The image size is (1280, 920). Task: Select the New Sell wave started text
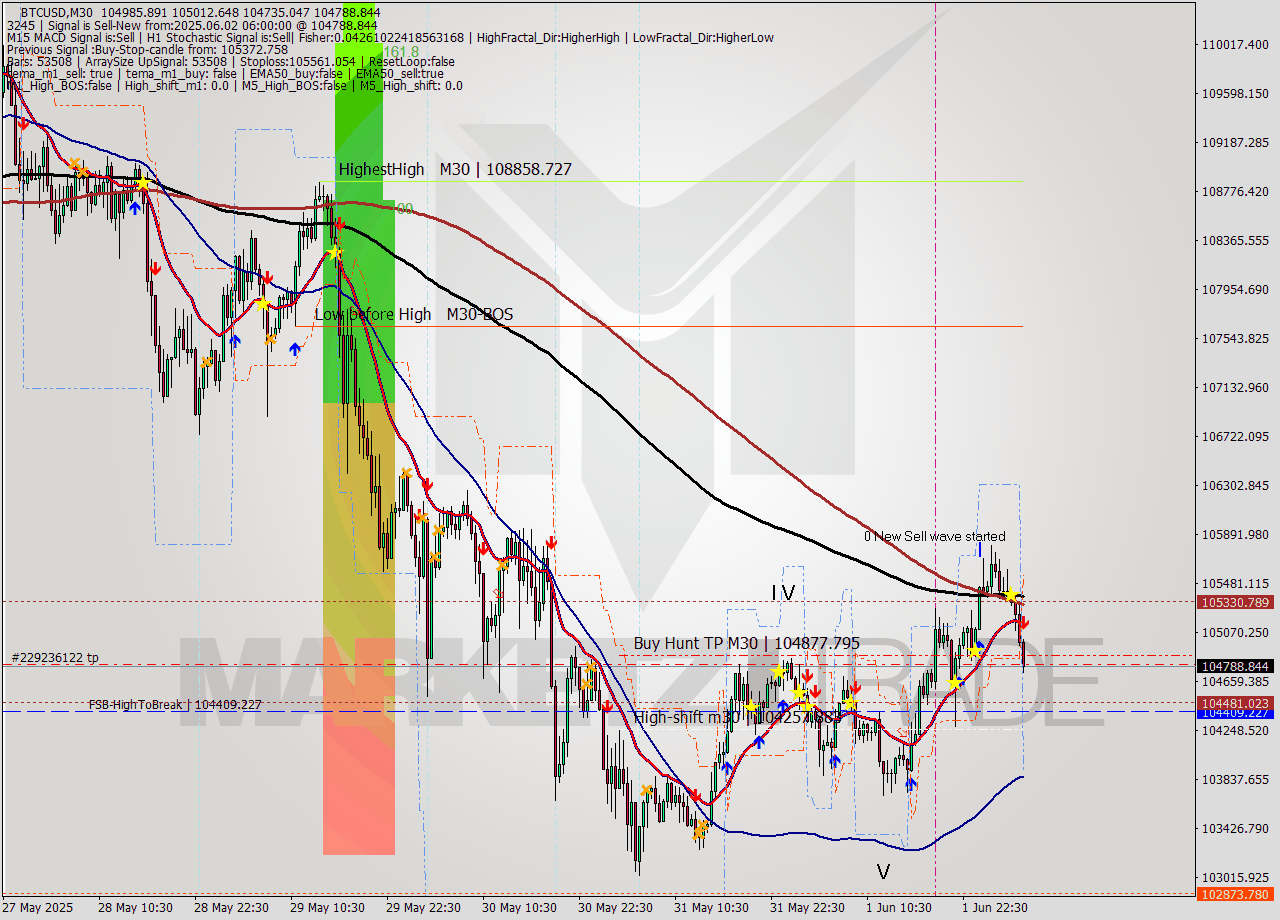(935, 536)
